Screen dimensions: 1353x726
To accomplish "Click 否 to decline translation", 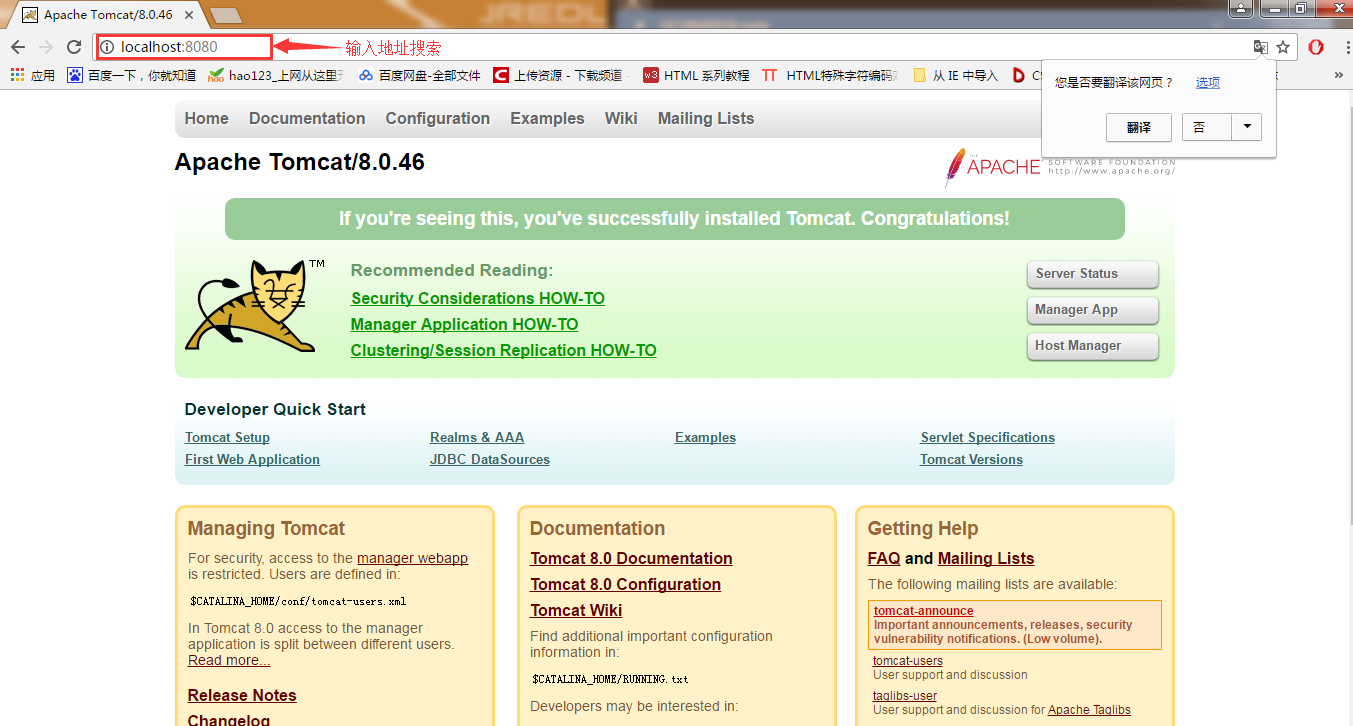I will point(1207,127).
